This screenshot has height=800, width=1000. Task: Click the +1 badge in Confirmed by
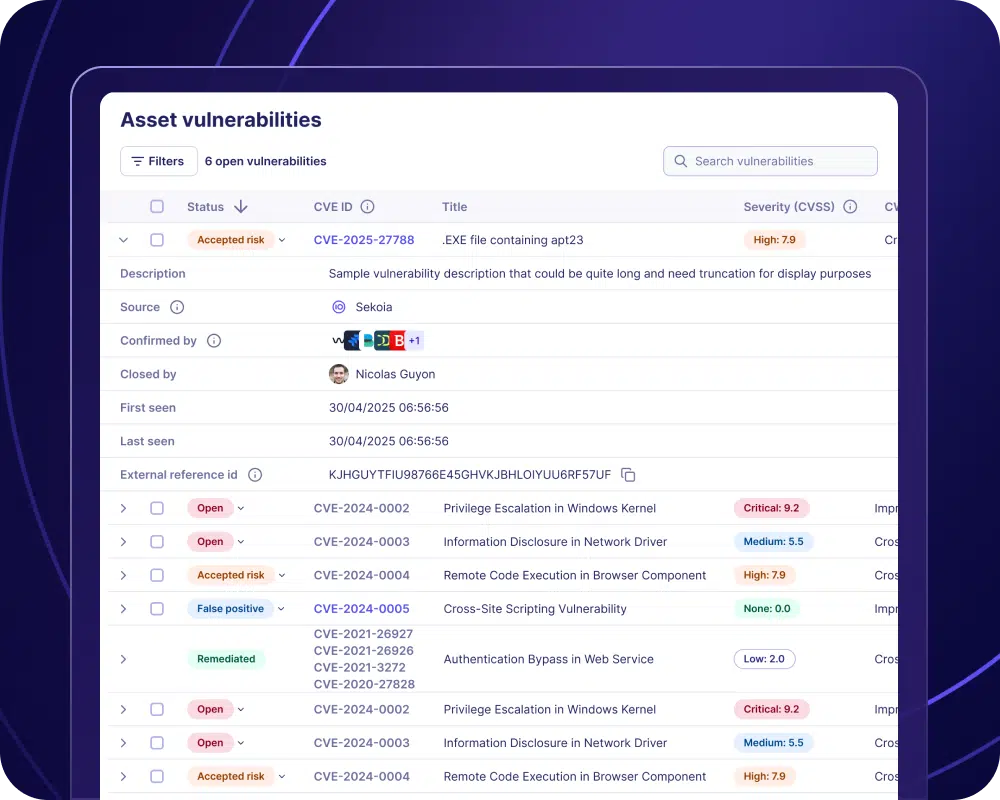[x=414, y=341]
